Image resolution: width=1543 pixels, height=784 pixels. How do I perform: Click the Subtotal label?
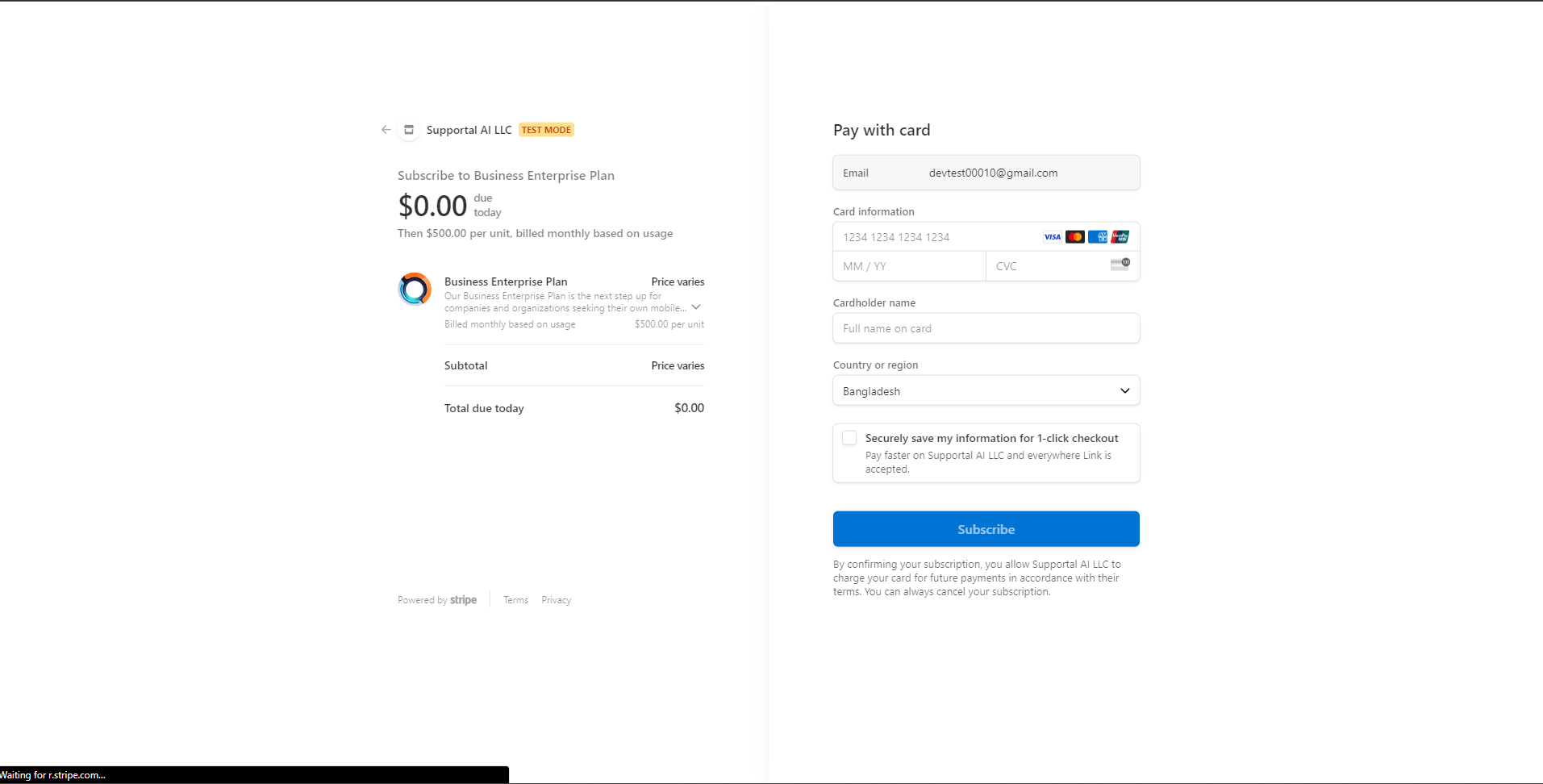pos(465,365)
